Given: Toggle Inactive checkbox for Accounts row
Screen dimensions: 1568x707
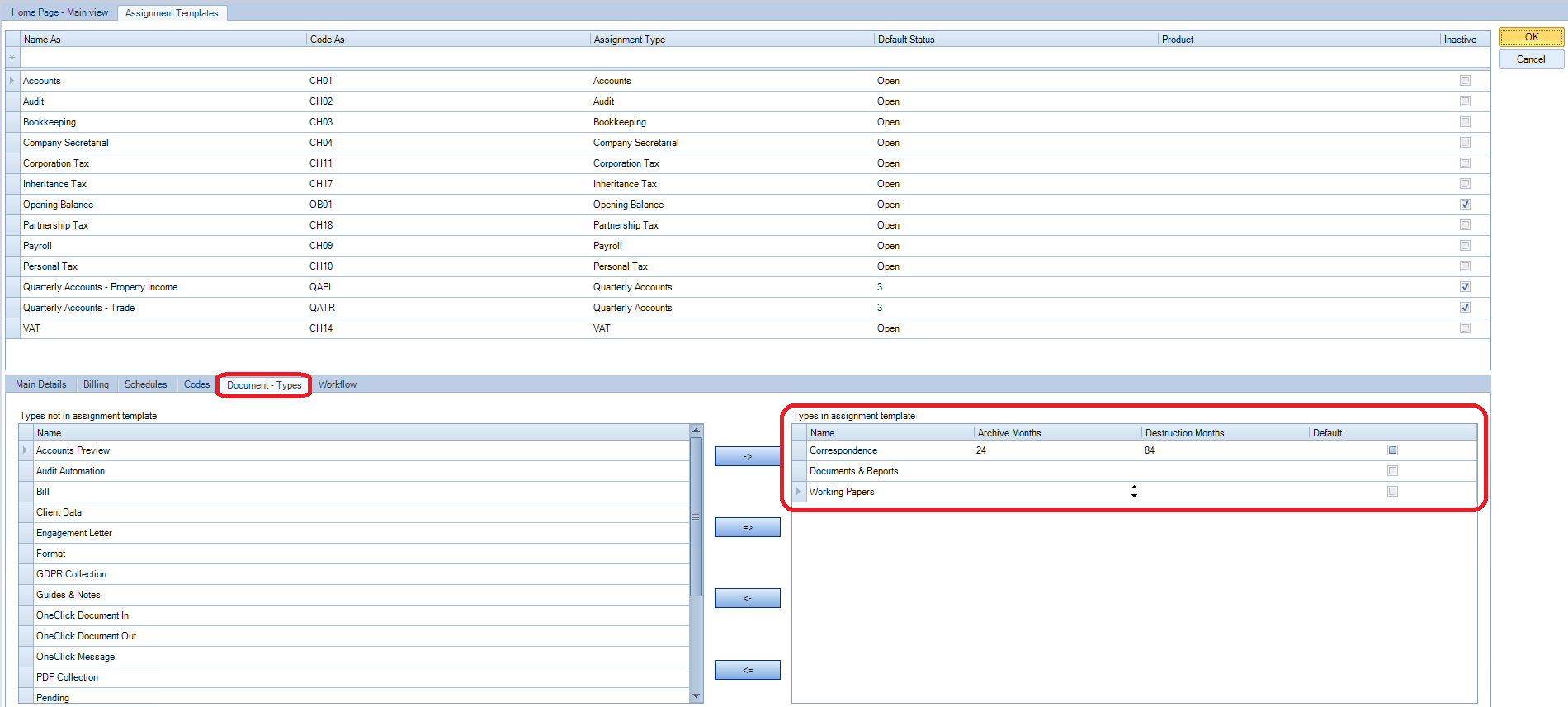Looking at the screenshot, I should (1465, 81).
